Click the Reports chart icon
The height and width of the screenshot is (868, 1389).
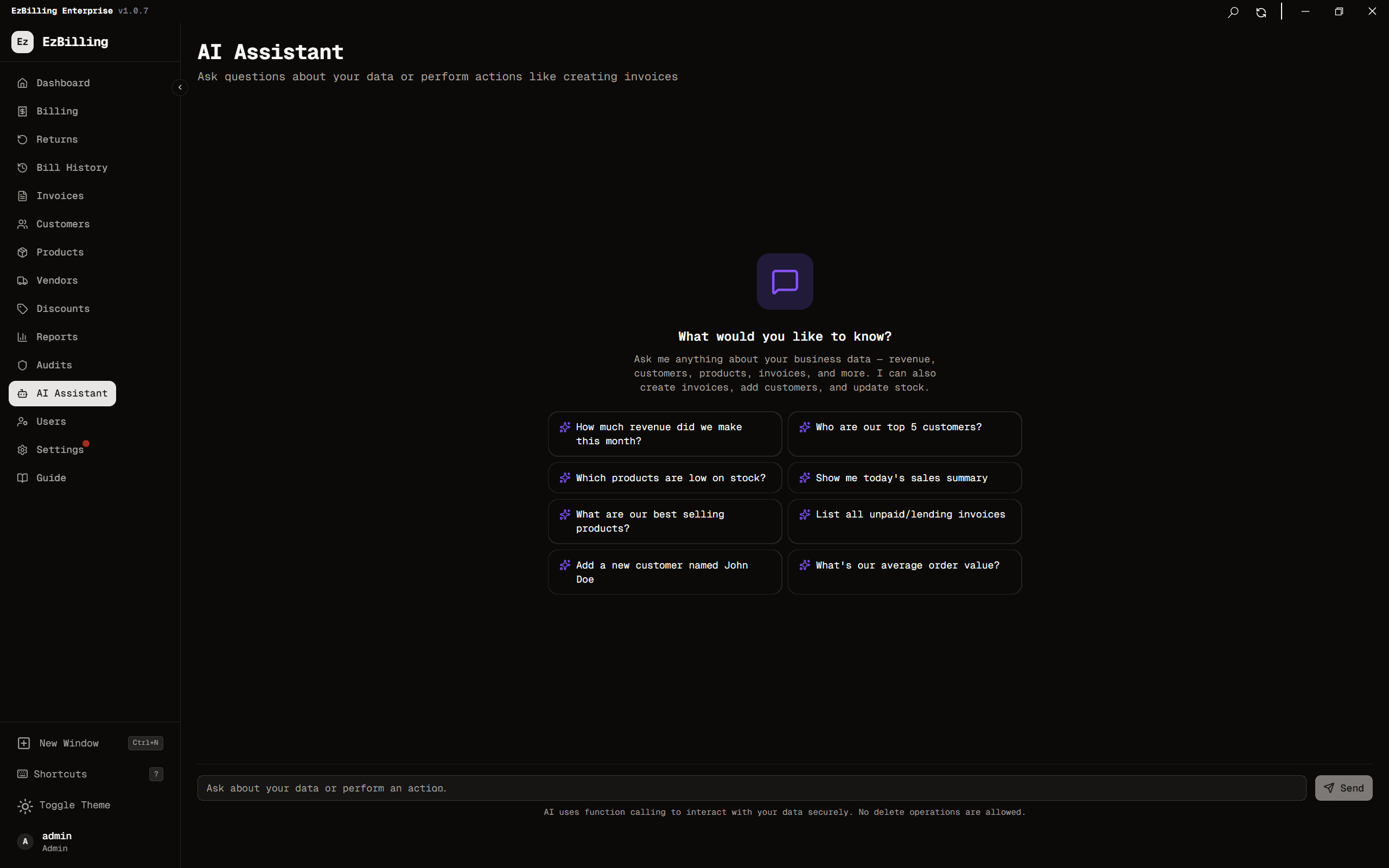pos(22,337)
